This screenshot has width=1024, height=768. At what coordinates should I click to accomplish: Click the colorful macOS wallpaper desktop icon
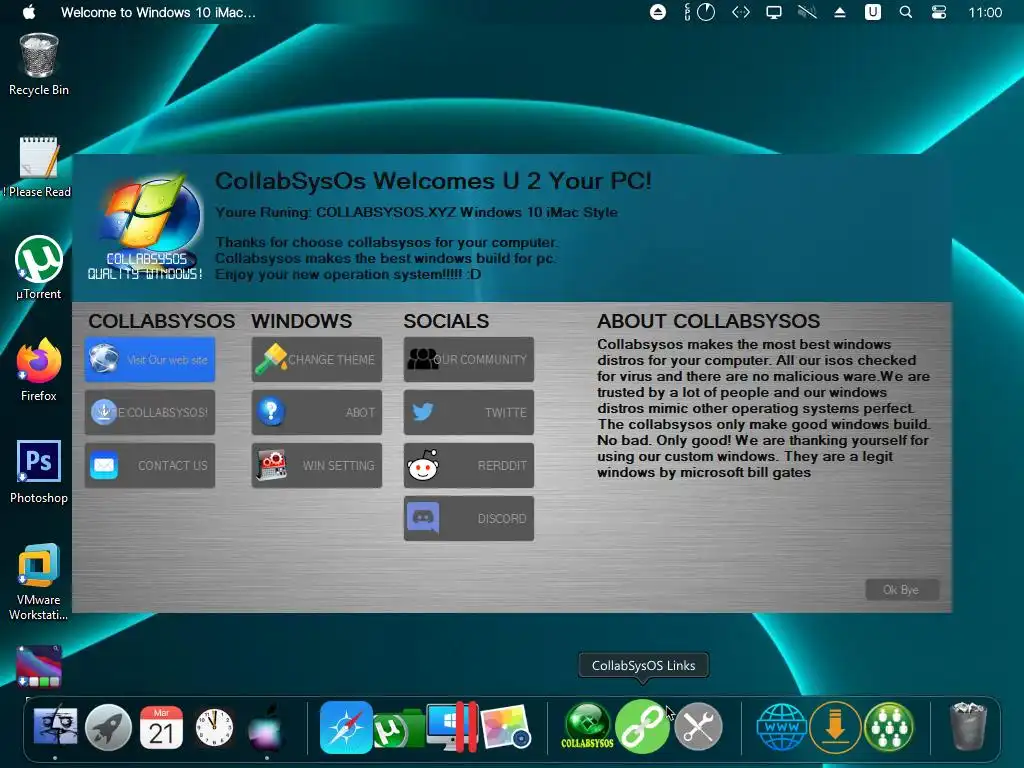[x=39, y=667]
